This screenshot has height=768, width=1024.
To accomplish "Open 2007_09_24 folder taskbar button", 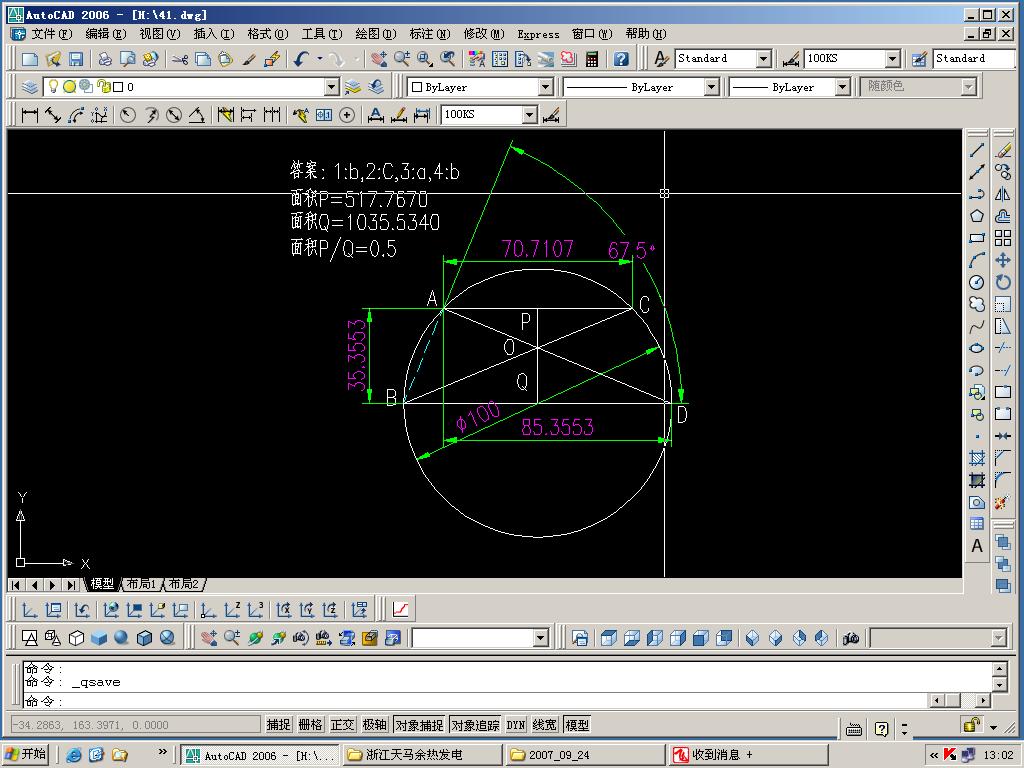I will 584,755.
